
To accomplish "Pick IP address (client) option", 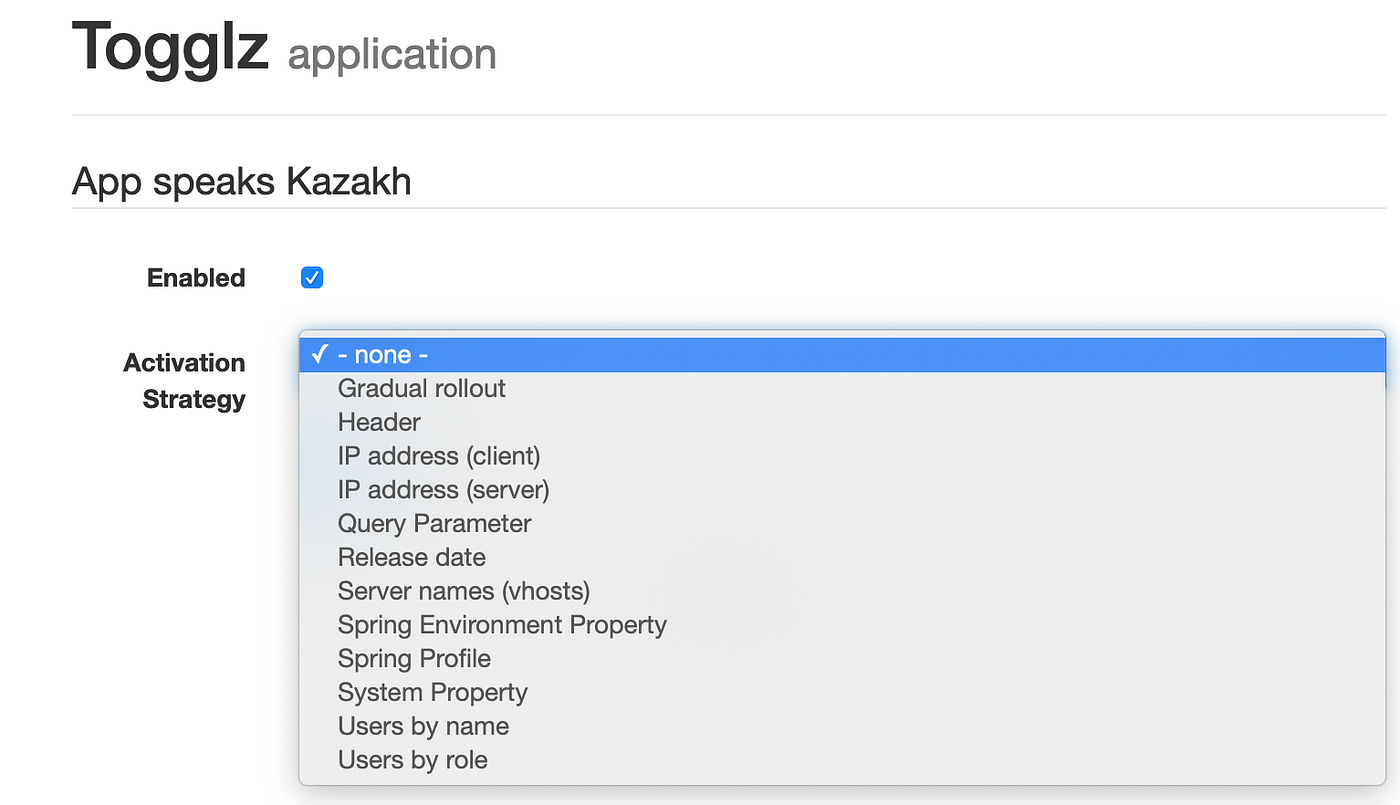I will [x=842, y=456].
